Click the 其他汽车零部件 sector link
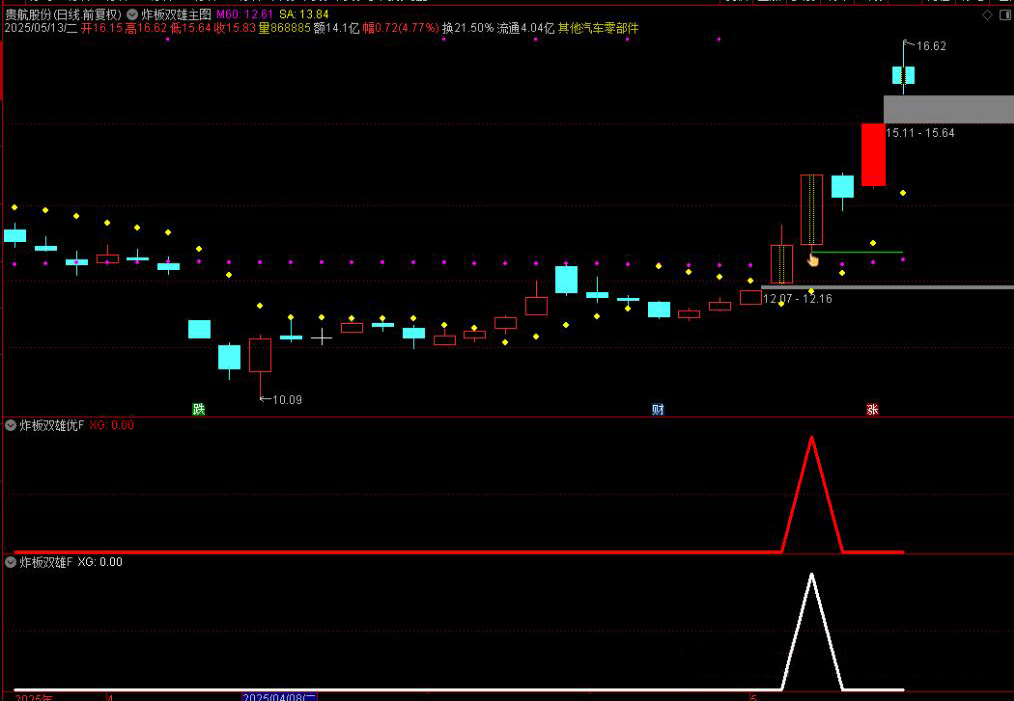The width and height of the screenshot is (1014, 701). tap(598, 29)
